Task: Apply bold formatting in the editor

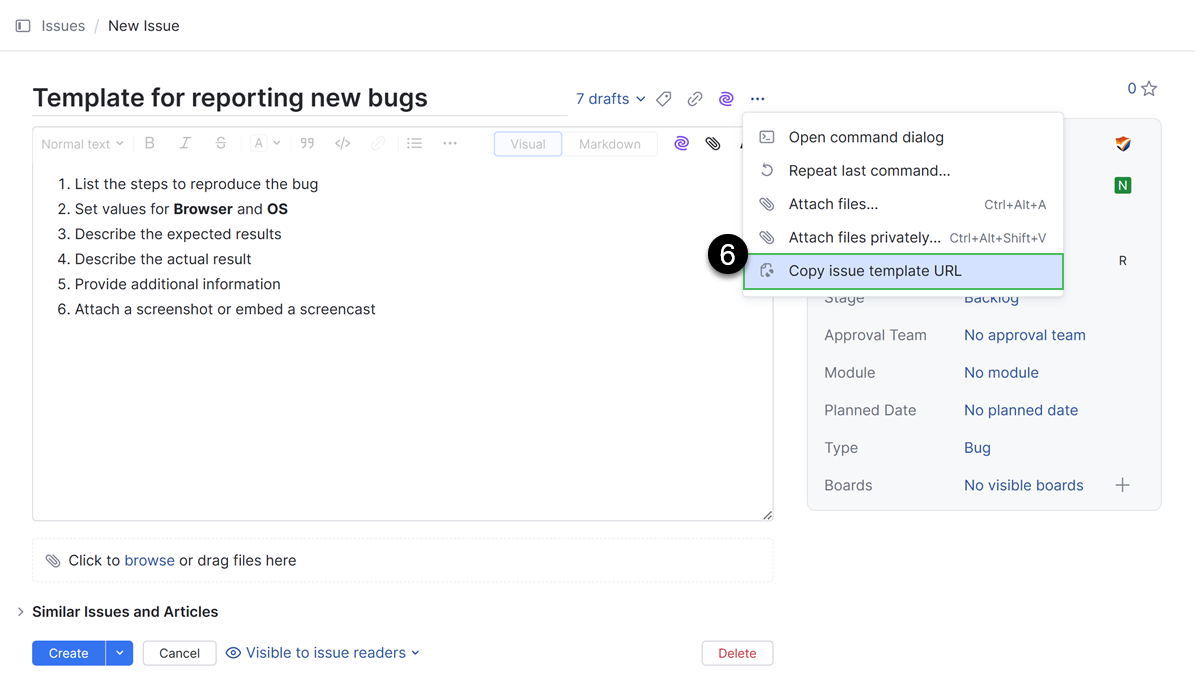Action: [150, 144]
